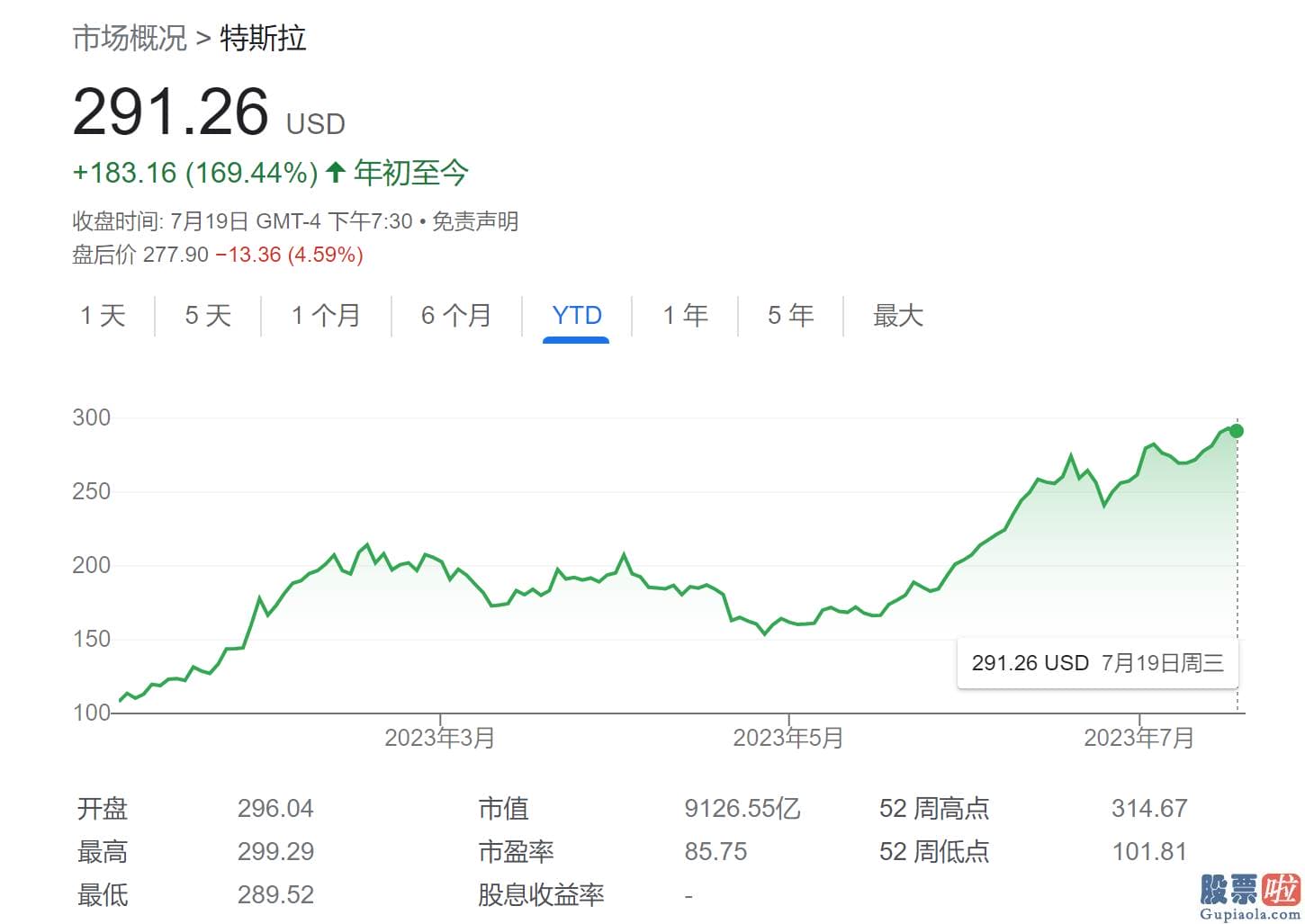Click the 收盘时间 closing time text
Screen dimensions: 1305x924
[242, 221]
